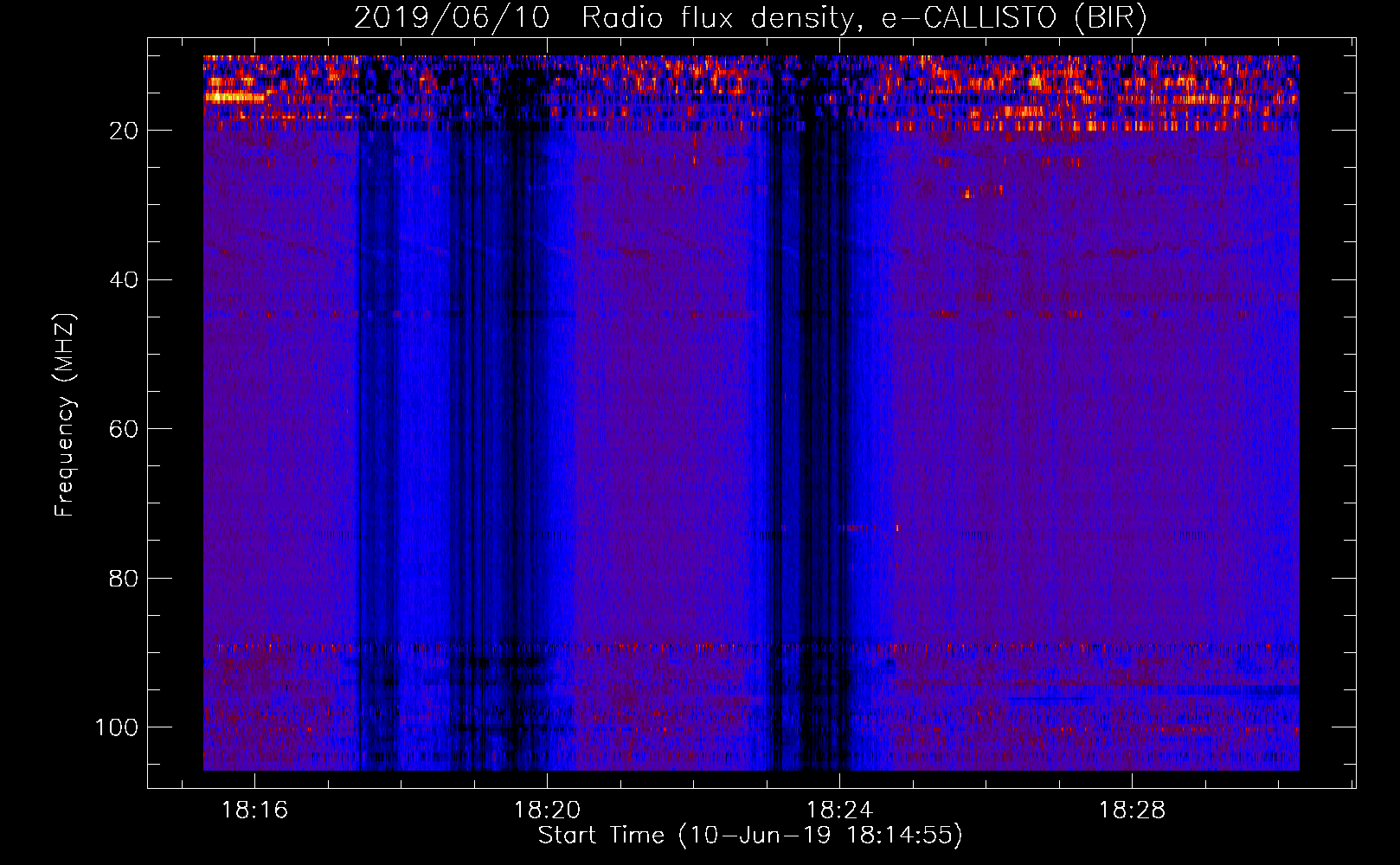Viewport: 1400px width, 865px height.
Task: Click the 100 MHz frequency tick label
Action: pyautogui.click(x=117, y=727)
